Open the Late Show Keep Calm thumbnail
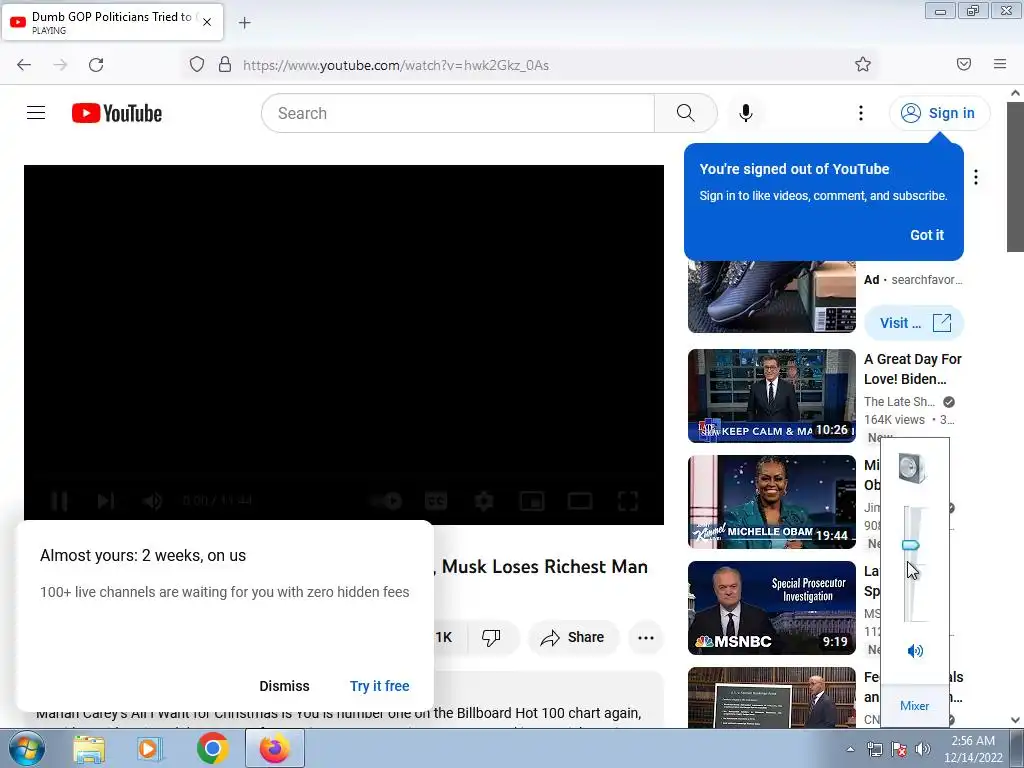The height and width of the screenshot is (768, 1024). coord(771,396)
